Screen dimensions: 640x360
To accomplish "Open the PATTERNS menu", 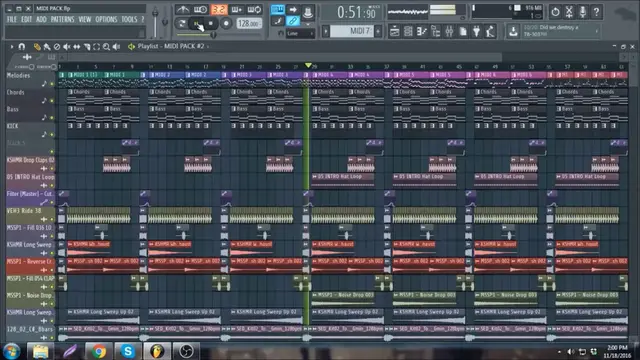I will 62,20.
